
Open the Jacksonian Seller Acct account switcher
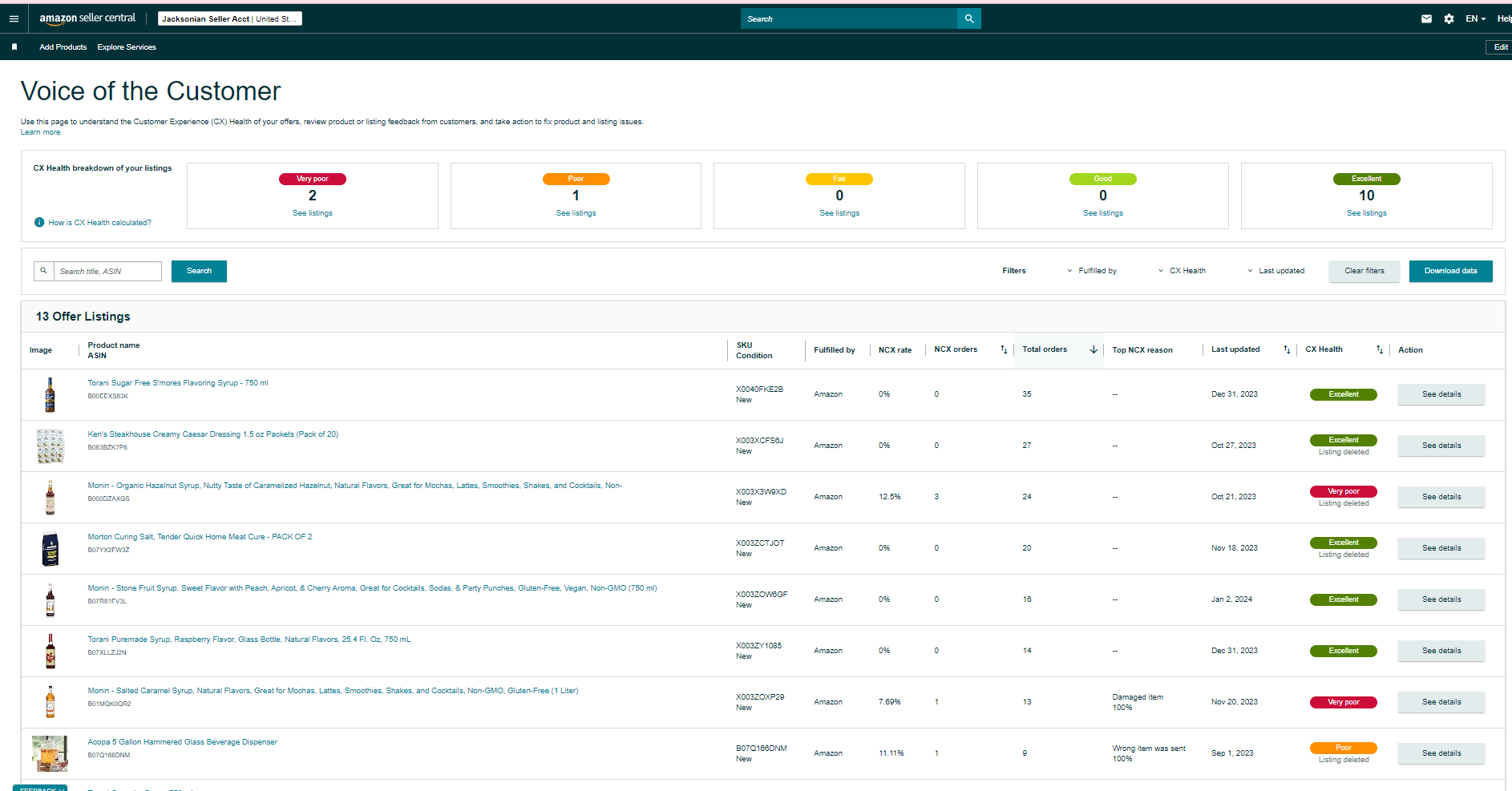[230, 18]
